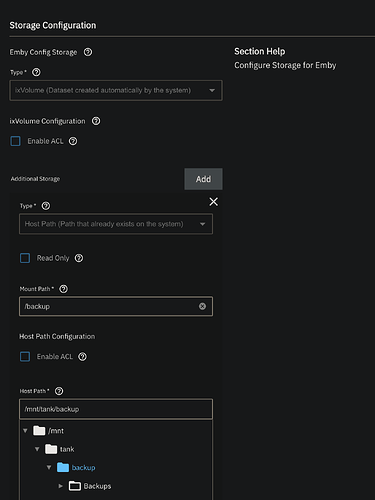Image resolution: width=375 pixels, height=500 pixels.
Task: Click into the Host Path input field
Action: 116,409
